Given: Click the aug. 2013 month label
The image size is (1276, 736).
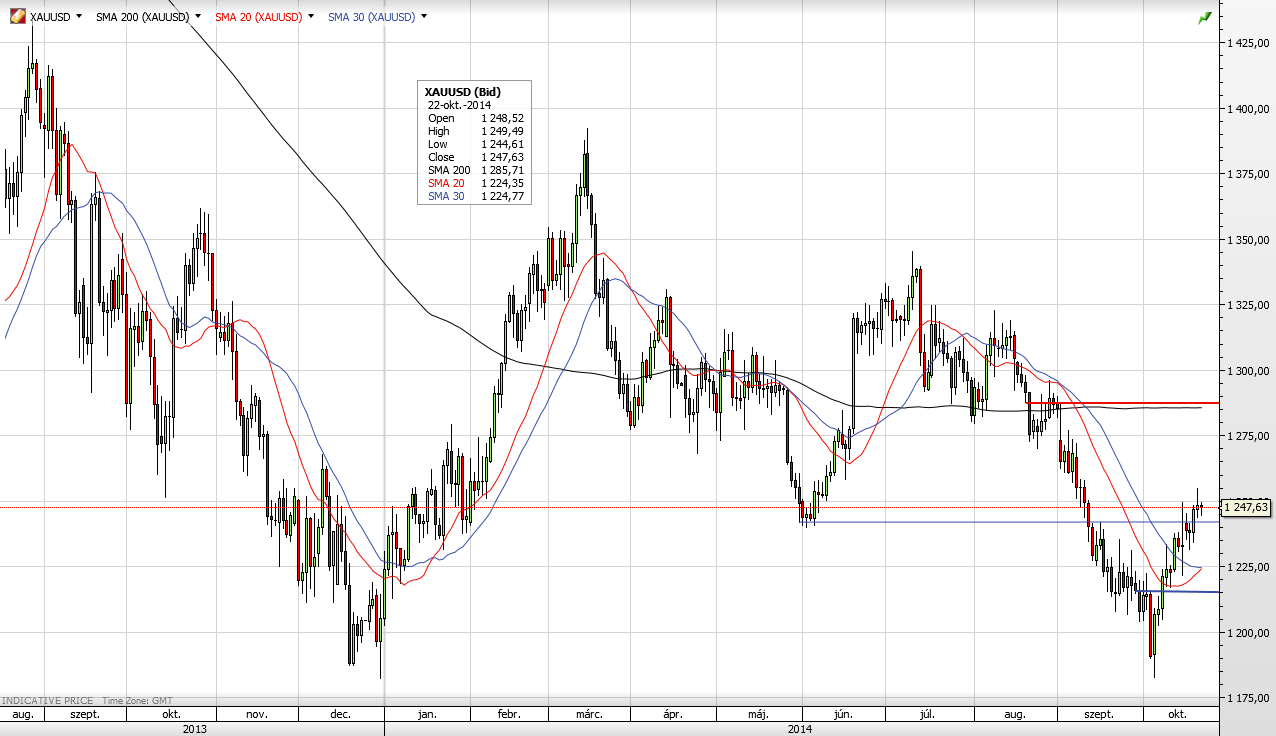Looking at the screenshot, I should coord(23,714).
